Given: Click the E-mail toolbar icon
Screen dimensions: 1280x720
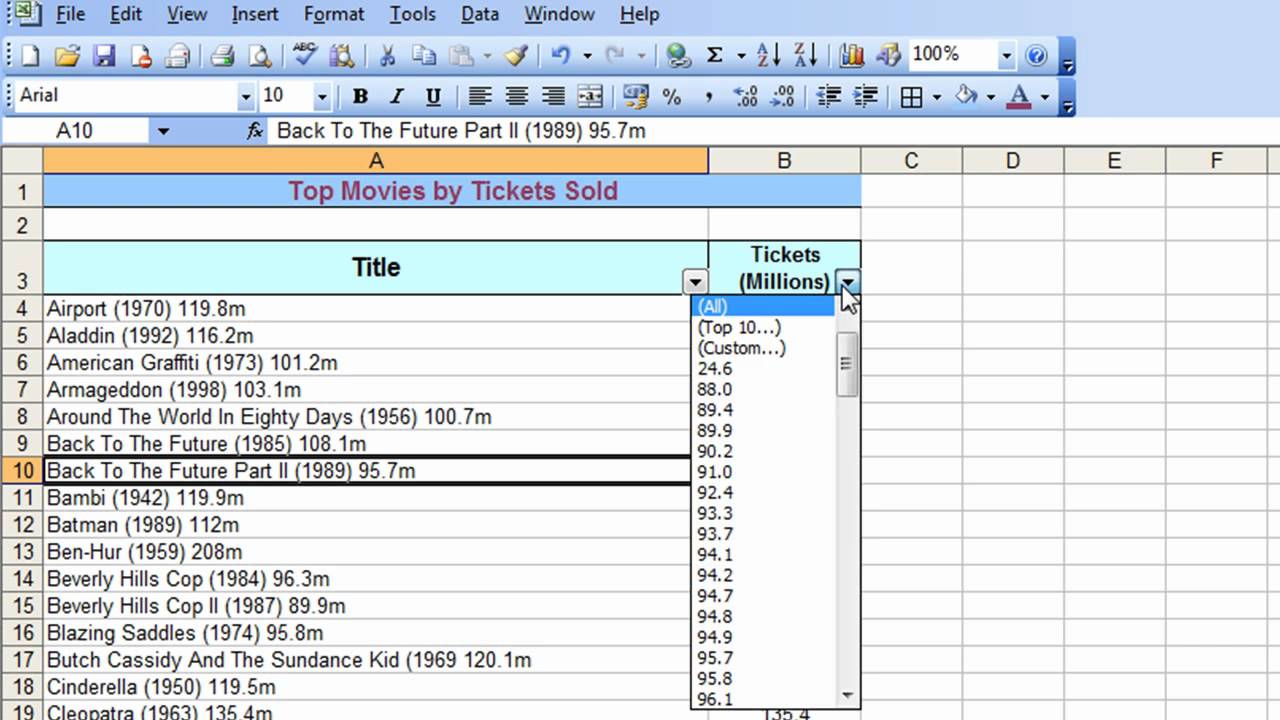Looking at the screenshot, I should pos(179,56).
